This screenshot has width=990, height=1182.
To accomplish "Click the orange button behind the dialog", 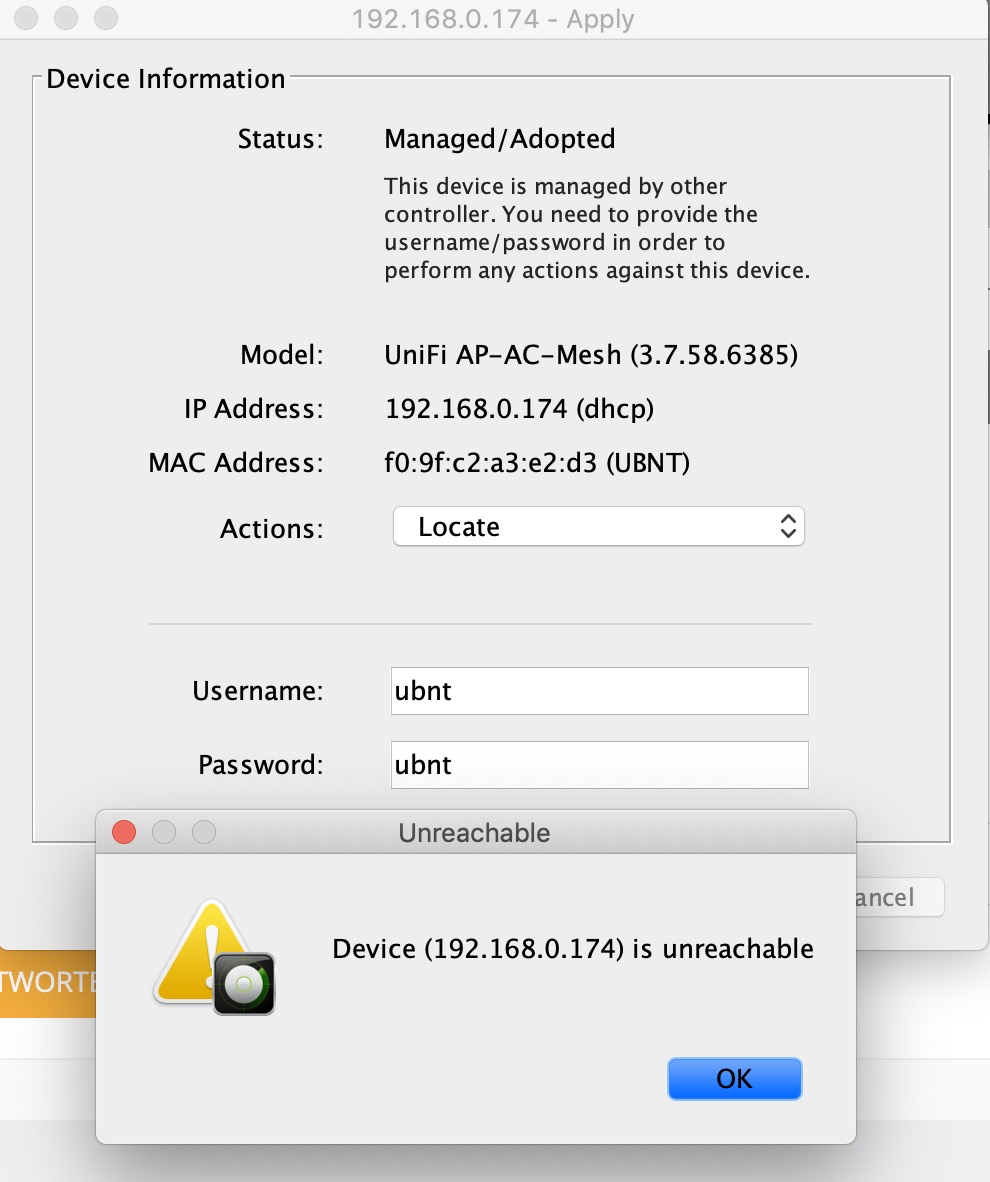I will [47, 982].
